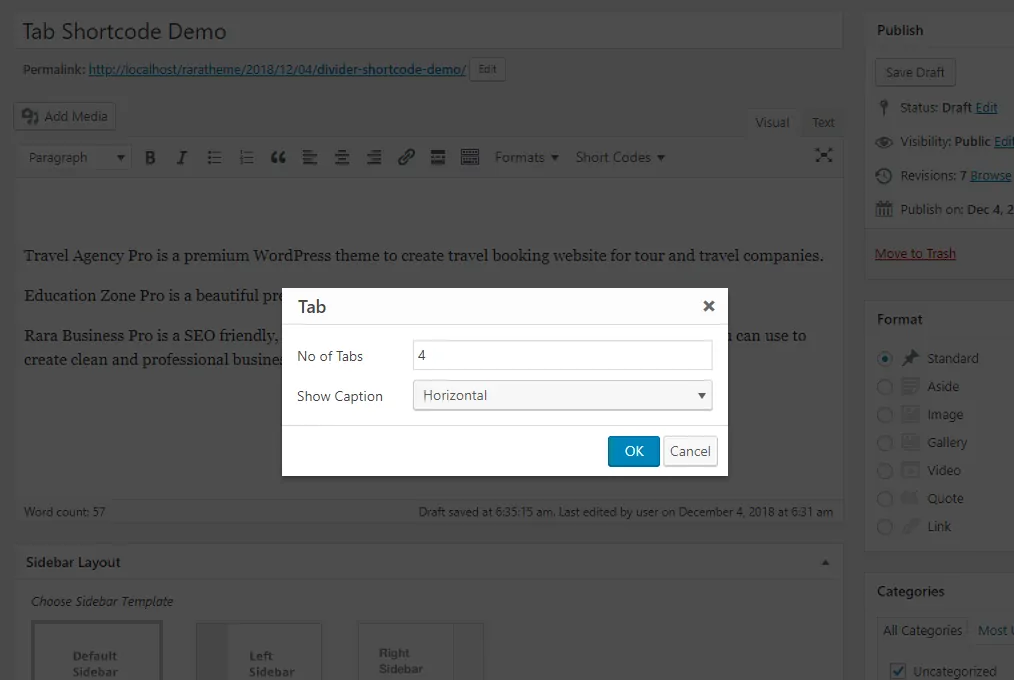Toggle the toolbar kitchen sink icon
The image size is (1014, 680).
(469, 157)
